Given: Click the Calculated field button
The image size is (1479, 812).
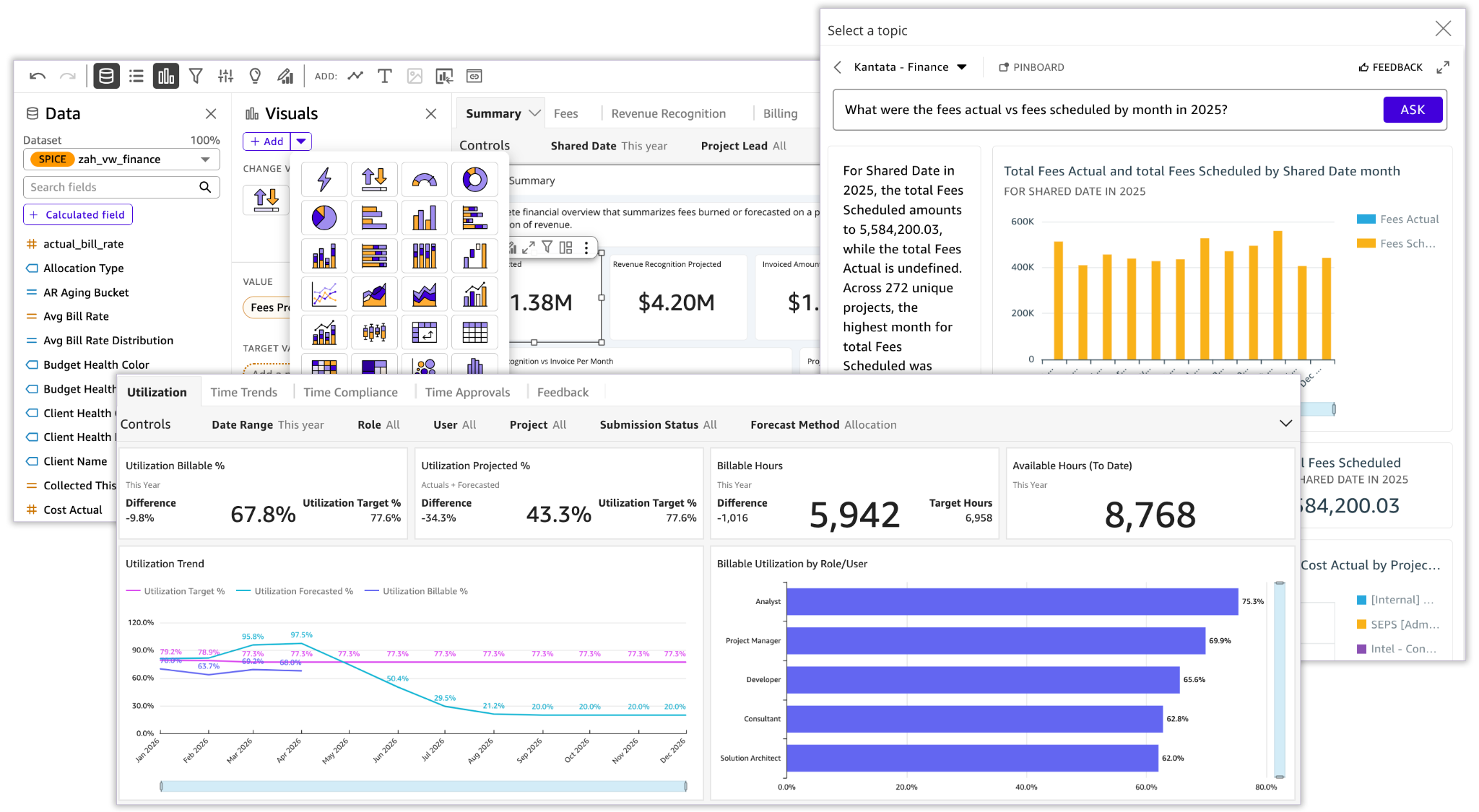Looking at the screenshot, I should (x=78, y=214).
